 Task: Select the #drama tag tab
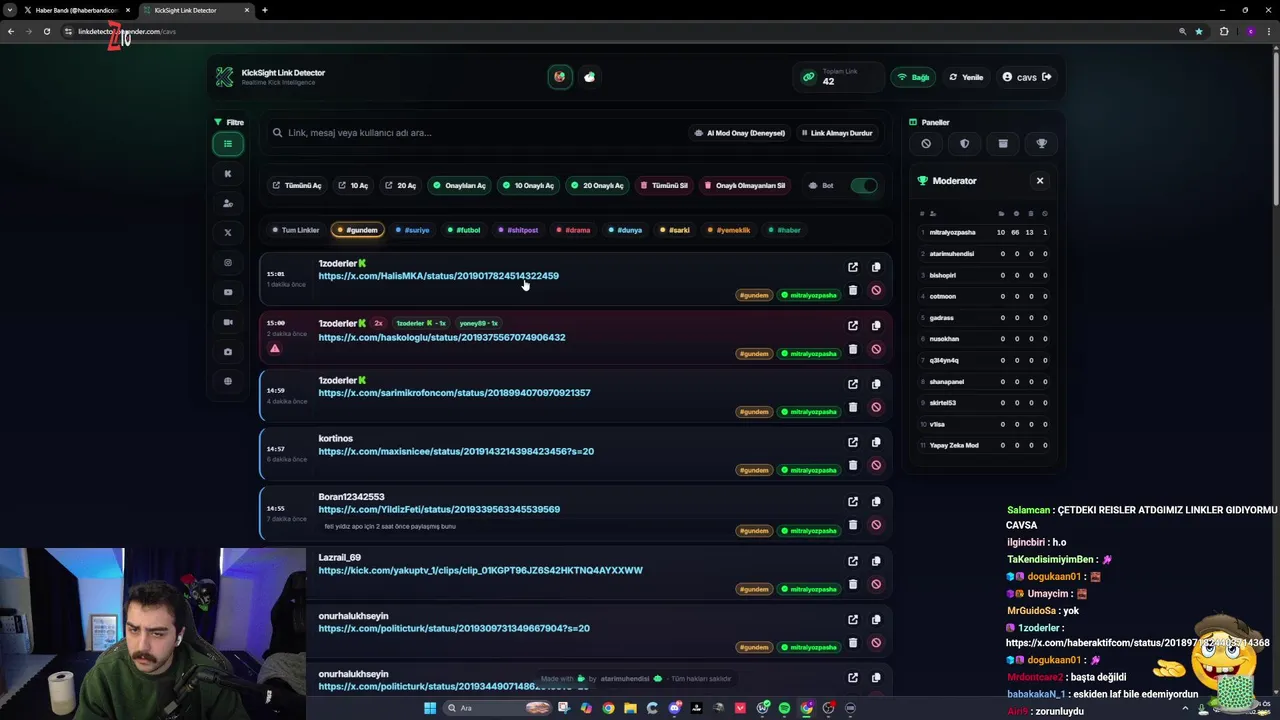coord(573,230)
